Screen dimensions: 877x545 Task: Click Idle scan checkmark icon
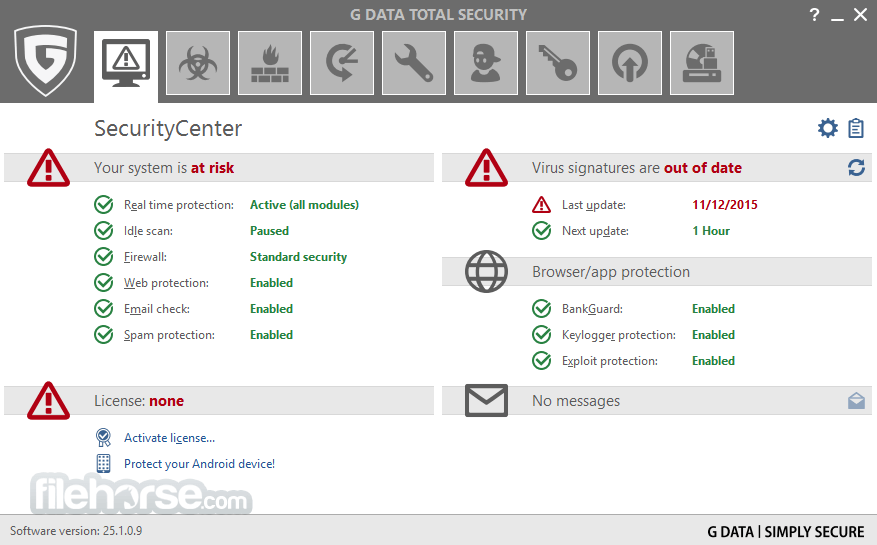pos(103,231)
